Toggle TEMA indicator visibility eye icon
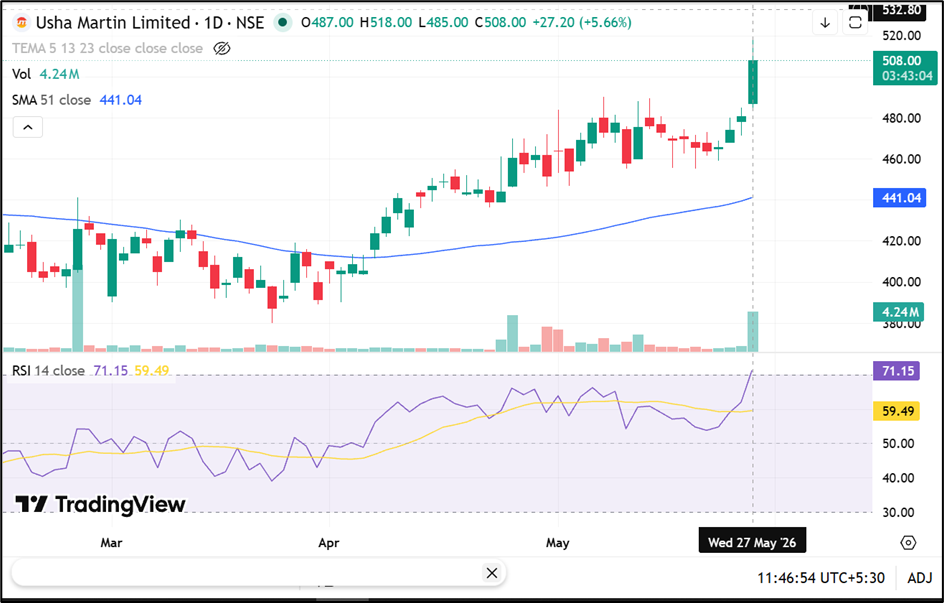944x603 pixels. tap(222, 48)
